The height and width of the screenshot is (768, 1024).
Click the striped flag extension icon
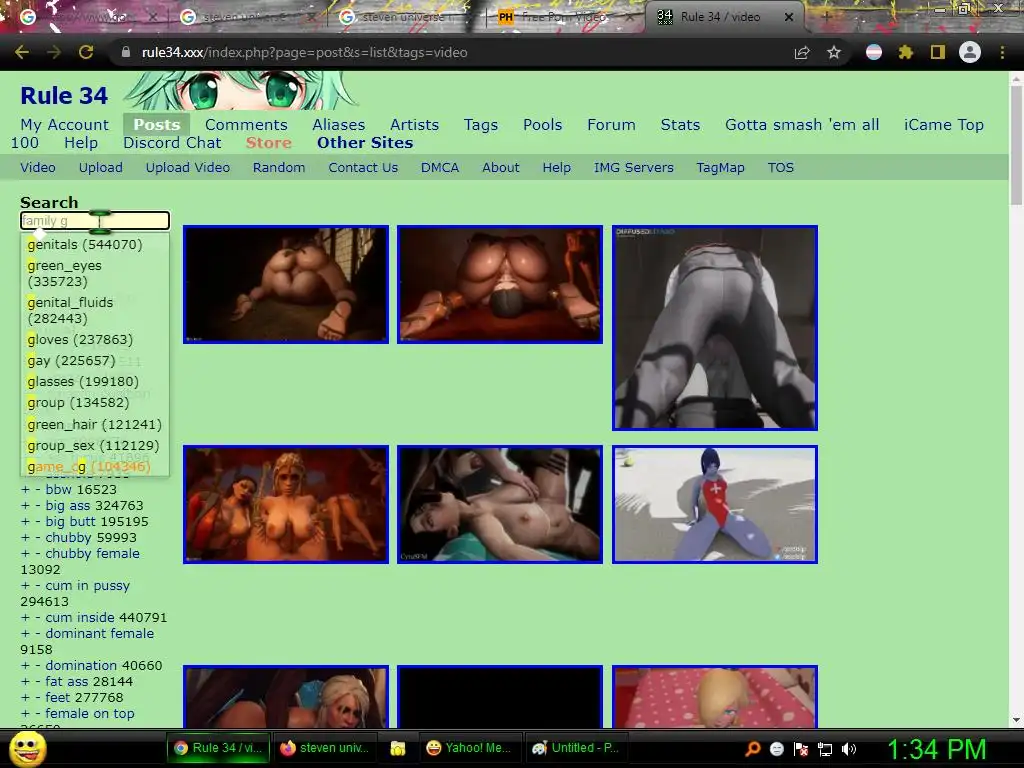[x=873, y=52]
